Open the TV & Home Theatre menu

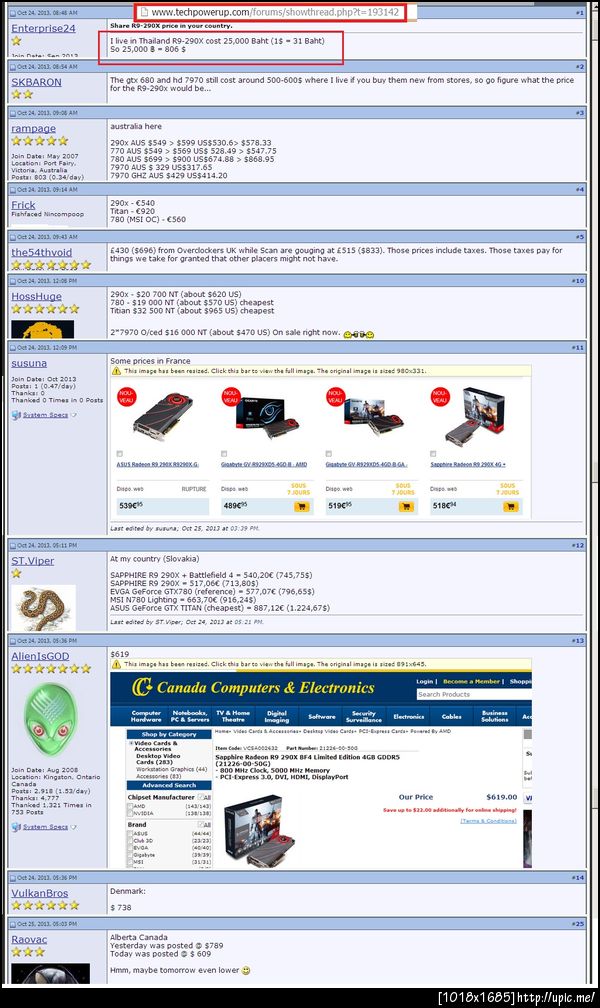tap(233, 716)
